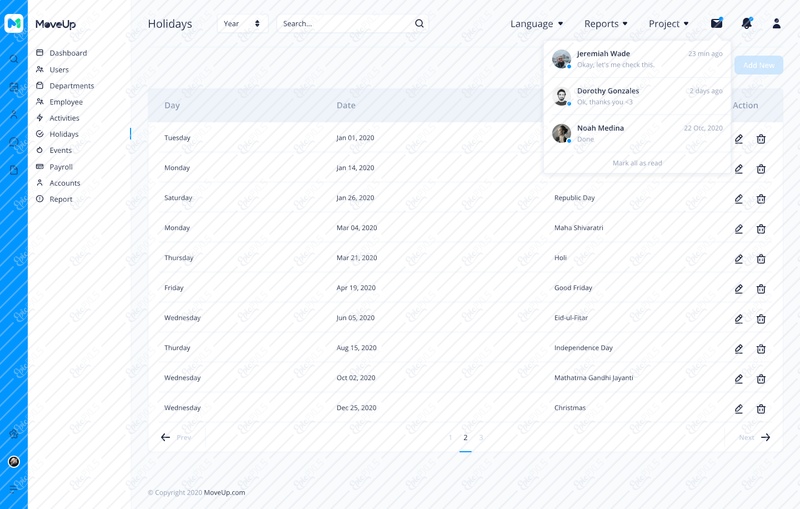Screen dimensions: 800x509
Task: Open the notifications bell icon
Action: (x=746, y=23)
